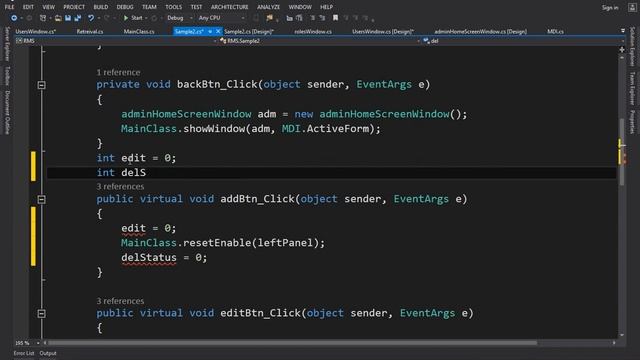
Task: Close the Sample2.cs tab with X
Action: tap(218, 31)
